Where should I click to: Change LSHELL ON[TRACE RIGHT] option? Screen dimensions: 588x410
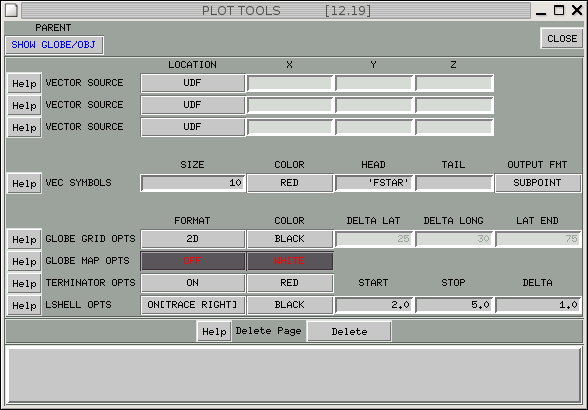193,305
